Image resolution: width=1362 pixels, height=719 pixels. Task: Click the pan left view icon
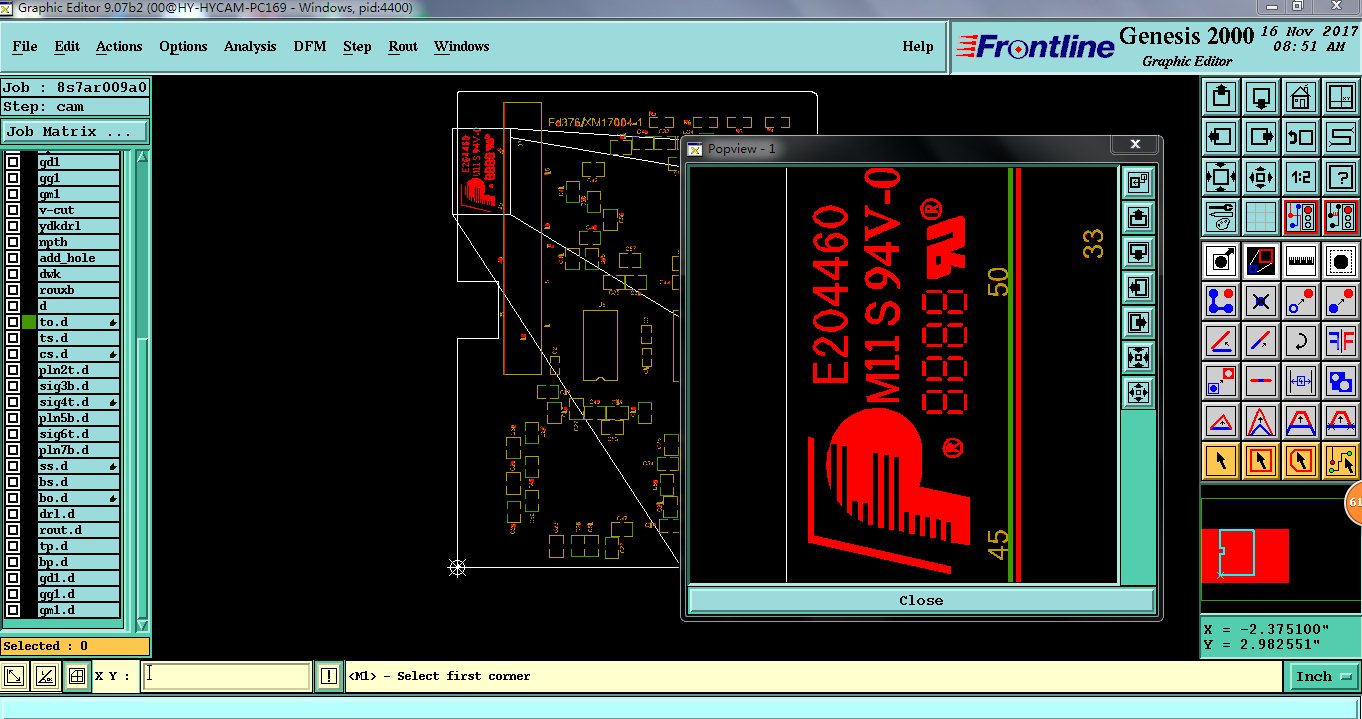(x=1221, y=137)
